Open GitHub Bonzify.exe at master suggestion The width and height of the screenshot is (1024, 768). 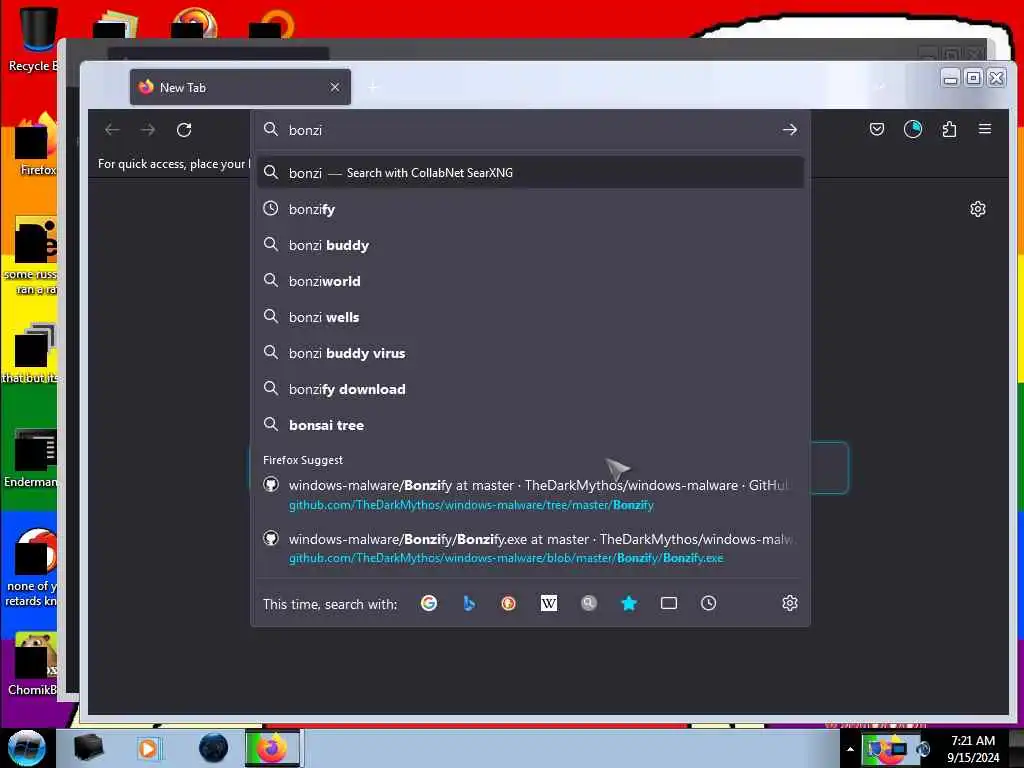click(530, 548)
